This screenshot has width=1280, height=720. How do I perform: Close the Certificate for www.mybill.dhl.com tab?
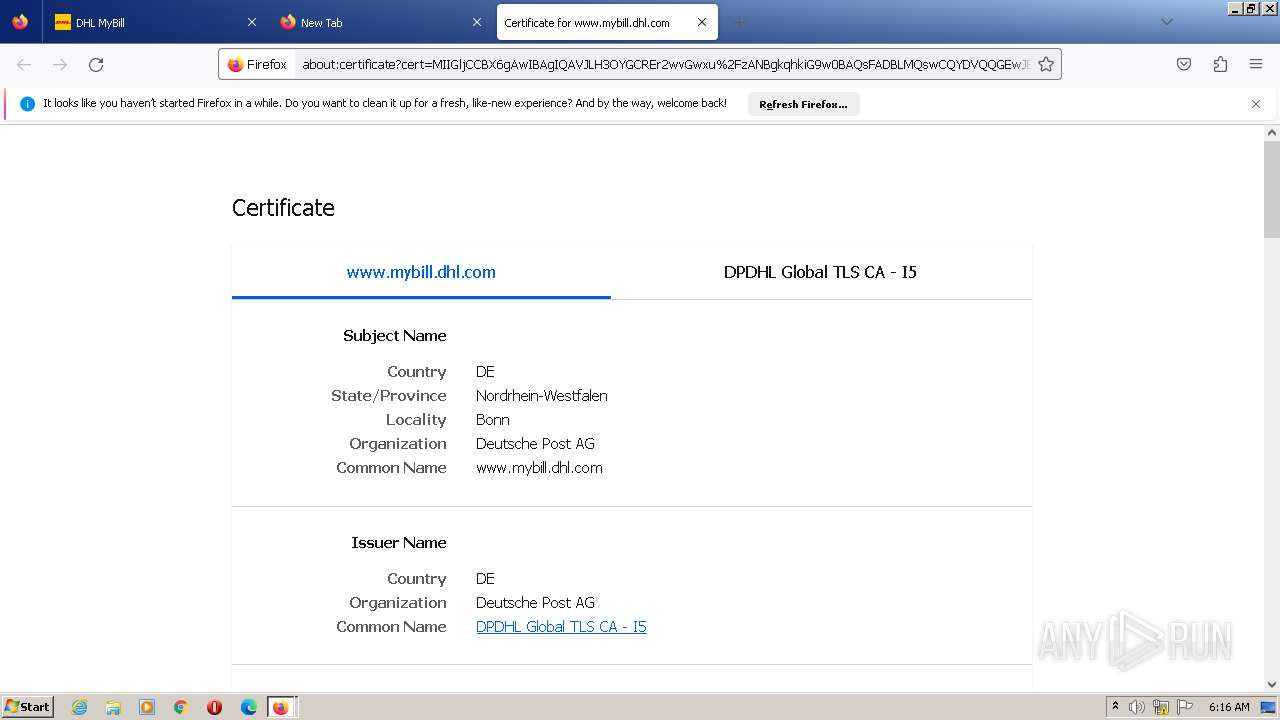702,22
